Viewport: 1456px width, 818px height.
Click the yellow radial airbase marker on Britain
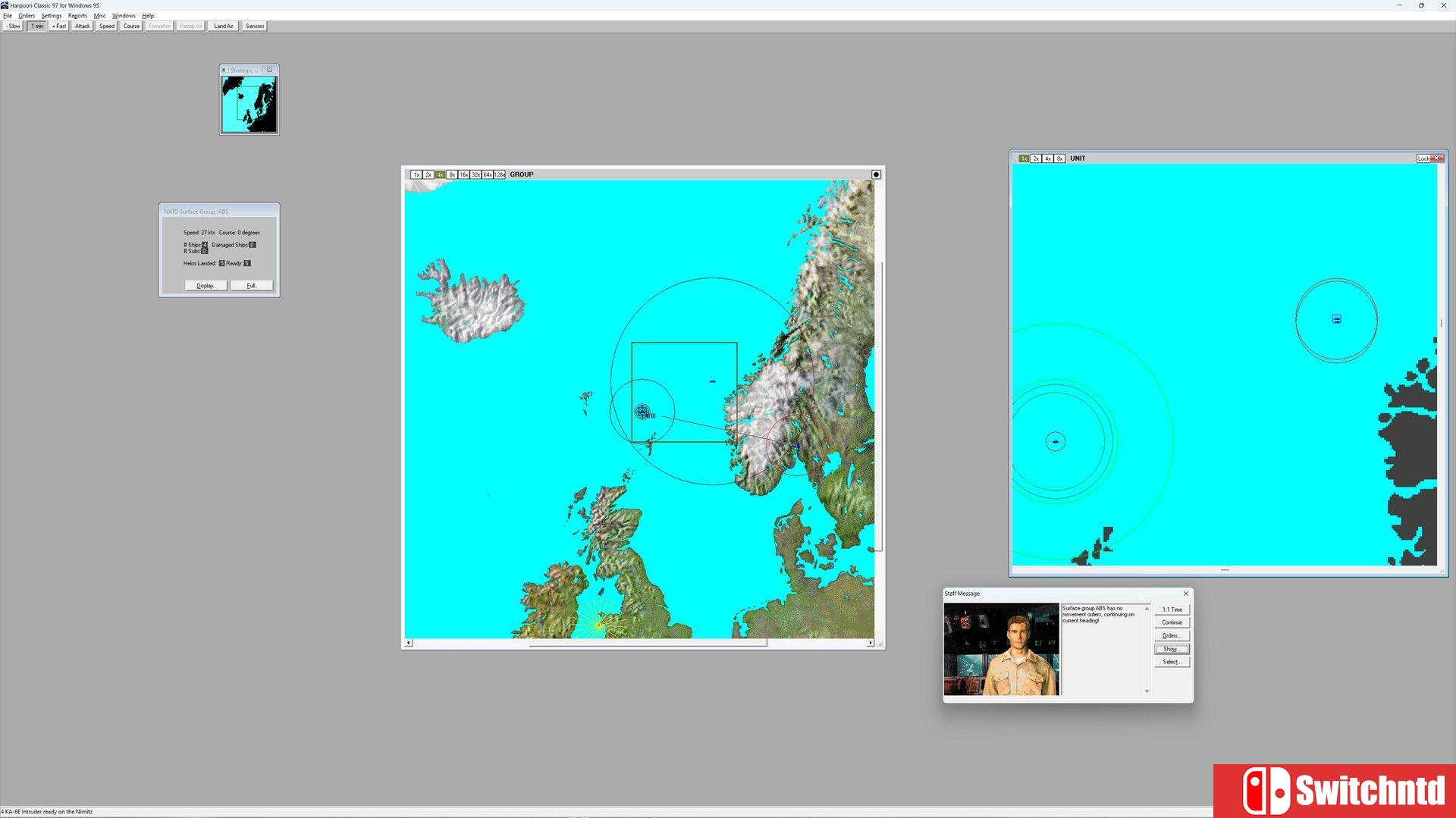599,625
